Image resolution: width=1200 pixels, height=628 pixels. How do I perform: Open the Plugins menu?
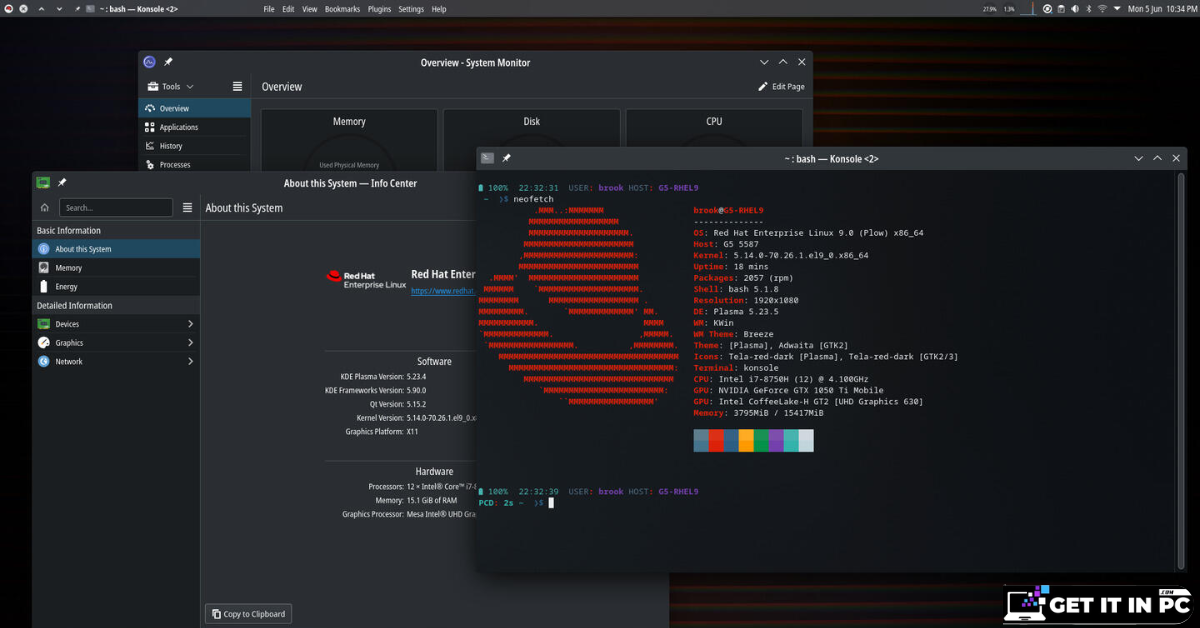(379, 9)
